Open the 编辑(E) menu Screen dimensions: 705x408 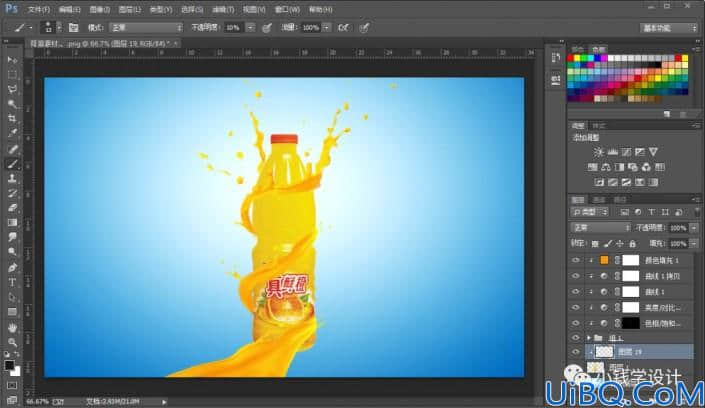(69, 9)
